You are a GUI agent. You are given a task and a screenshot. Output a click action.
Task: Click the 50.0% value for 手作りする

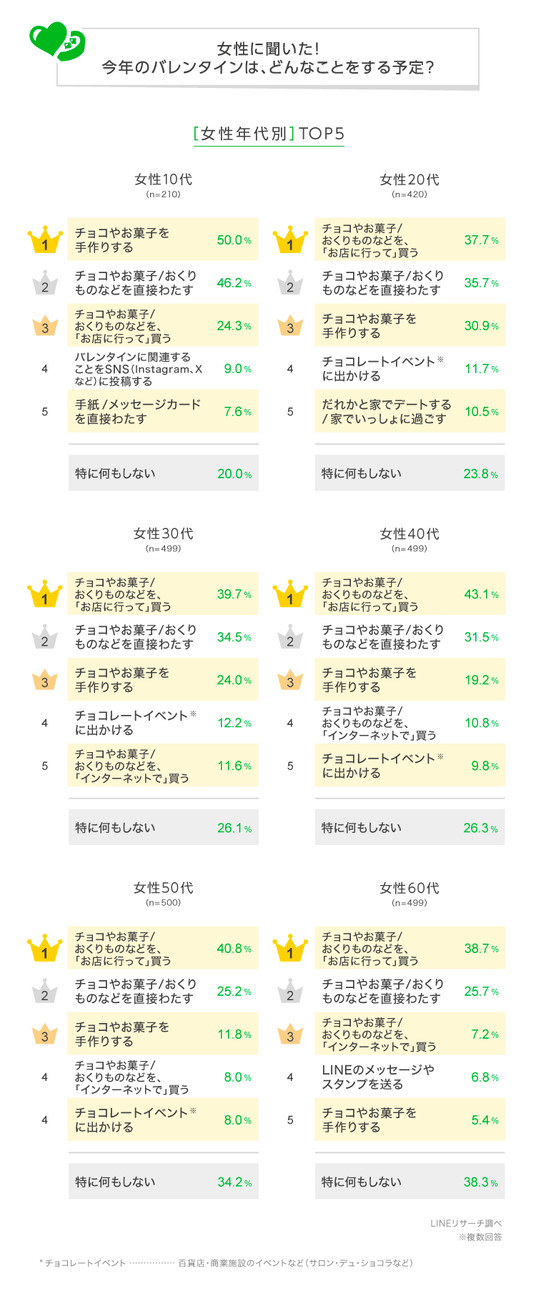234,241
